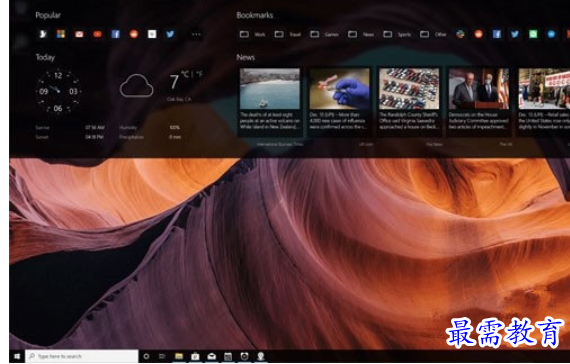Click the News section heading
This screenshot has height=364, width=570.
click(246, 57)
